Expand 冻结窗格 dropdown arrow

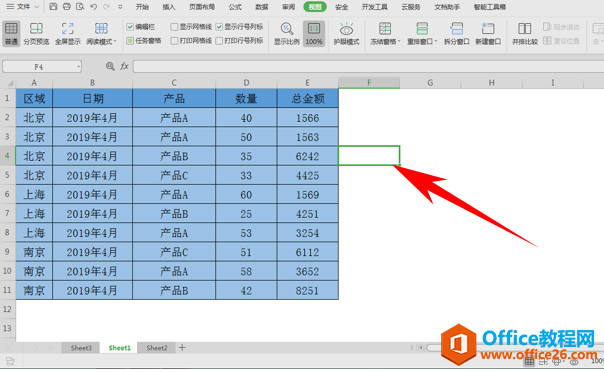click(x=399, y=41)
